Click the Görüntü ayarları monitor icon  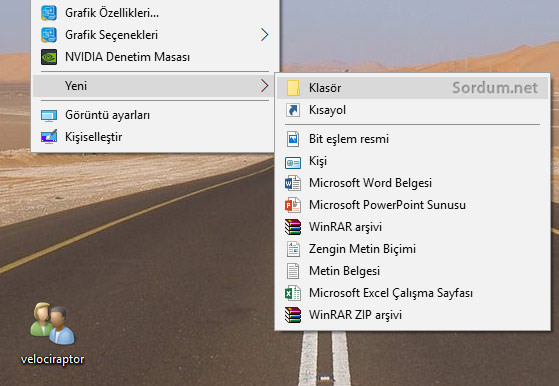[x=49, y=115]
